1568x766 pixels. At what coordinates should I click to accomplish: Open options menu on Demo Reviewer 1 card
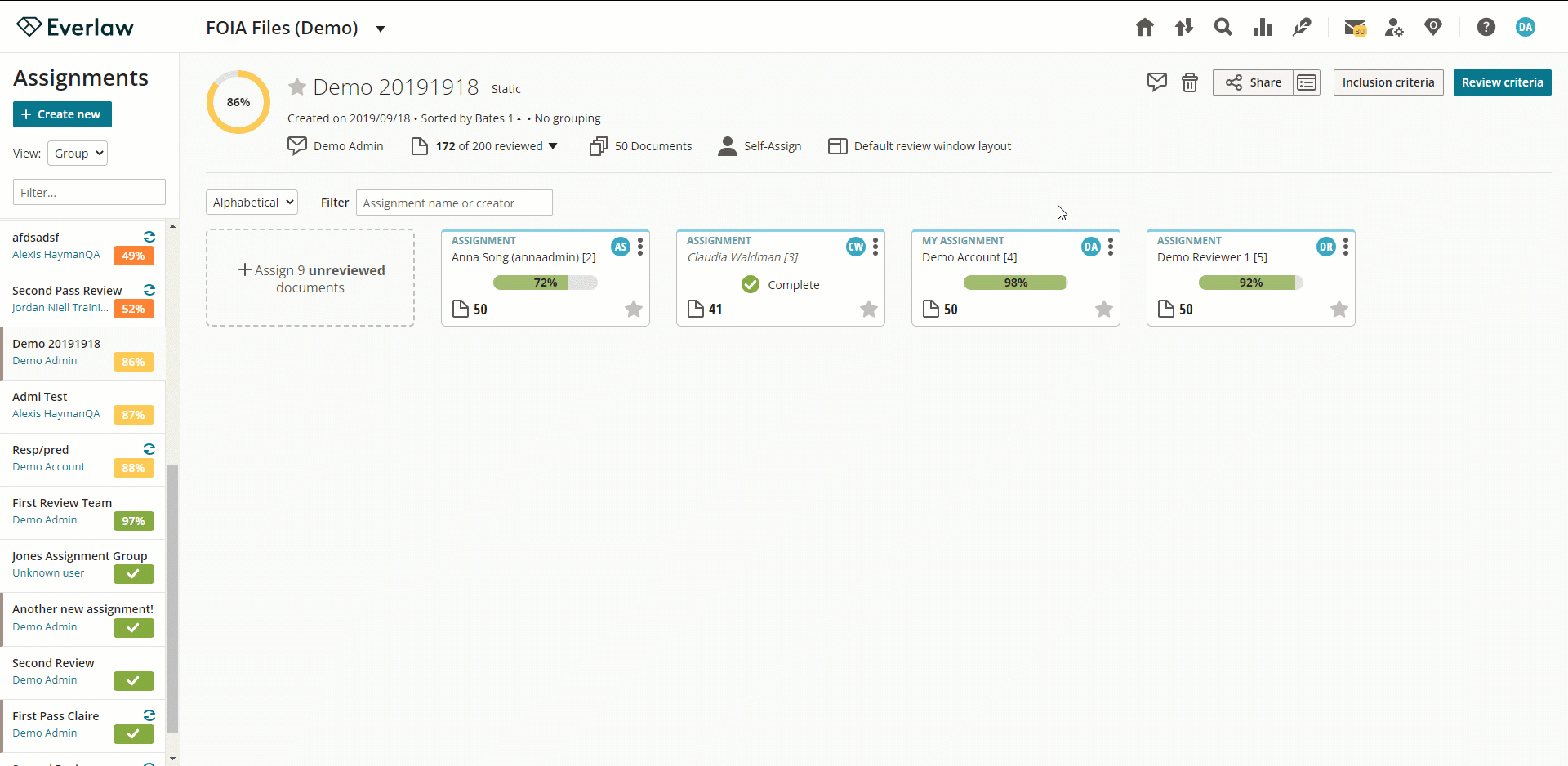click(1346, 247)
